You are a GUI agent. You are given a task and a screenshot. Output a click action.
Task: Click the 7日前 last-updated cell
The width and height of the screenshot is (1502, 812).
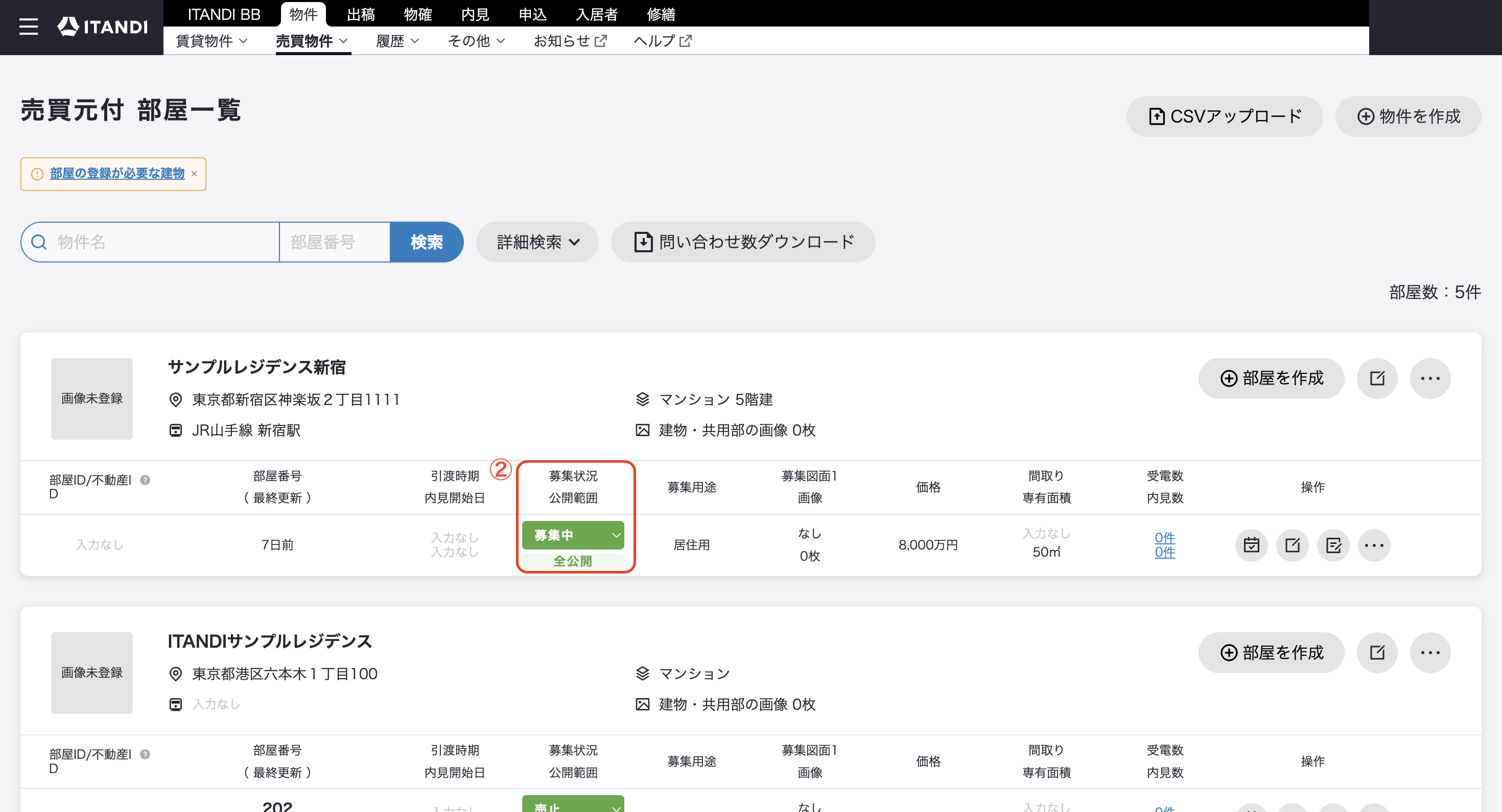tap(277, 545)
